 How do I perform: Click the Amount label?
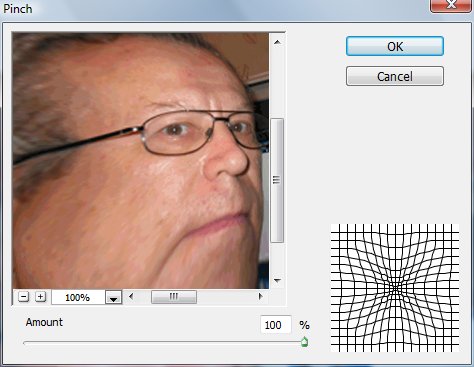pyautogui.click(x=44, y=322)
